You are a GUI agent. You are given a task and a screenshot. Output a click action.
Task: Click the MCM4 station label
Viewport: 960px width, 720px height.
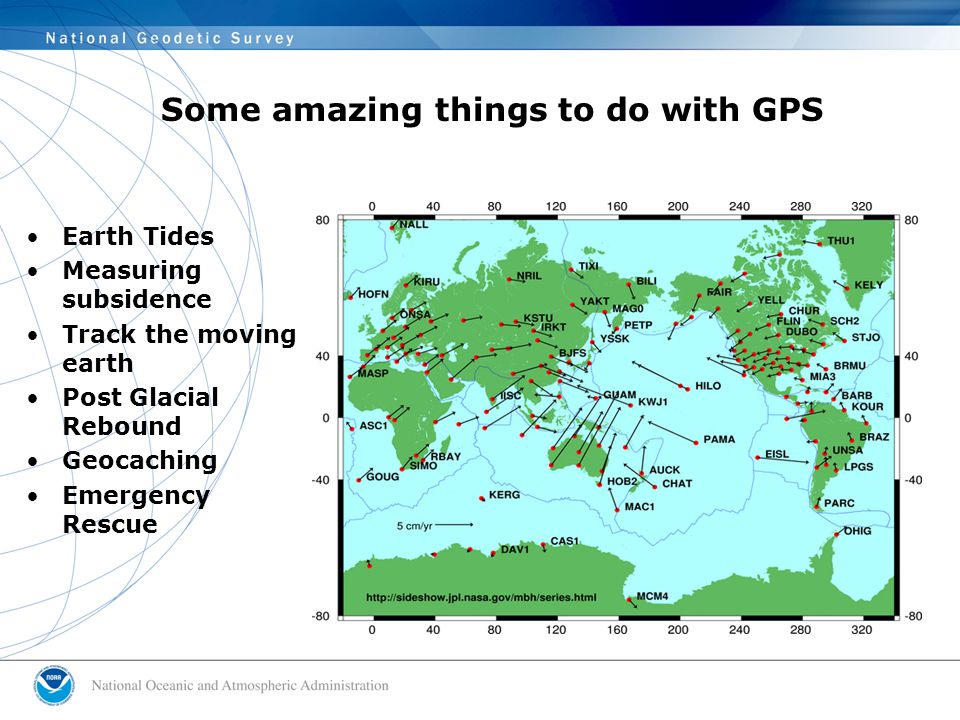[x=652, y=596]
